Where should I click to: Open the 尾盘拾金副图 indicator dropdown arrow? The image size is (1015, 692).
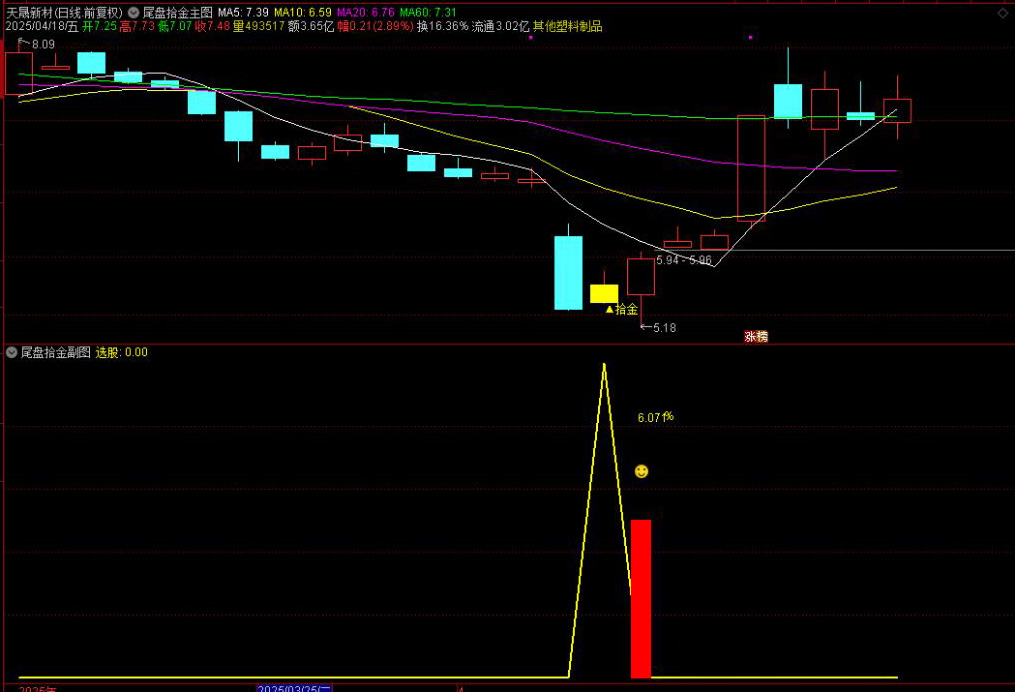point(11,352)
